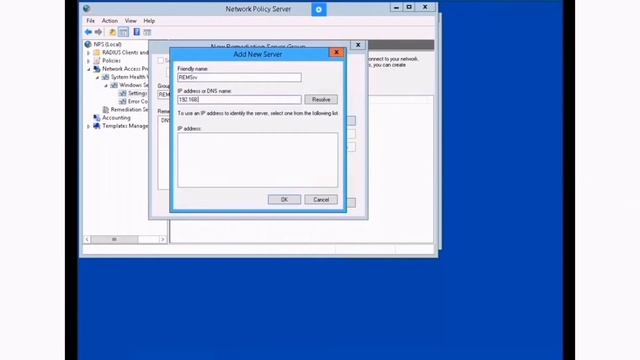Click the blue circular button in title bar
The width and height of the screenshot is (640, 360).
coord(319,9)
